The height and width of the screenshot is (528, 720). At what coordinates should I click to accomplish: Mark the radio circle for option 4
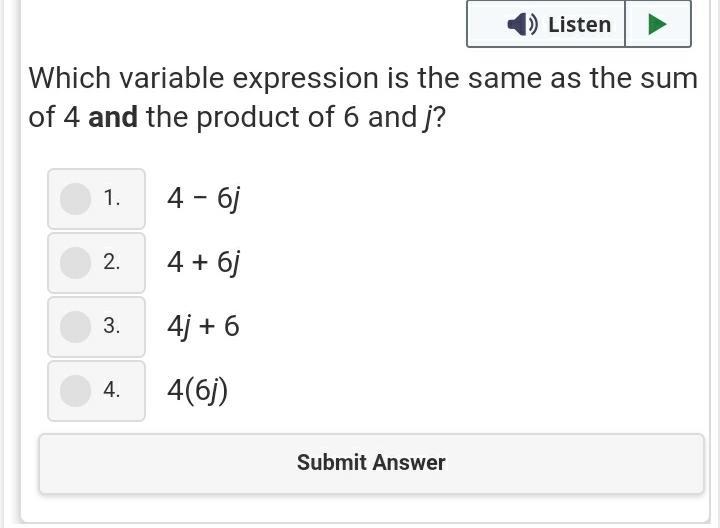[75, 390]
